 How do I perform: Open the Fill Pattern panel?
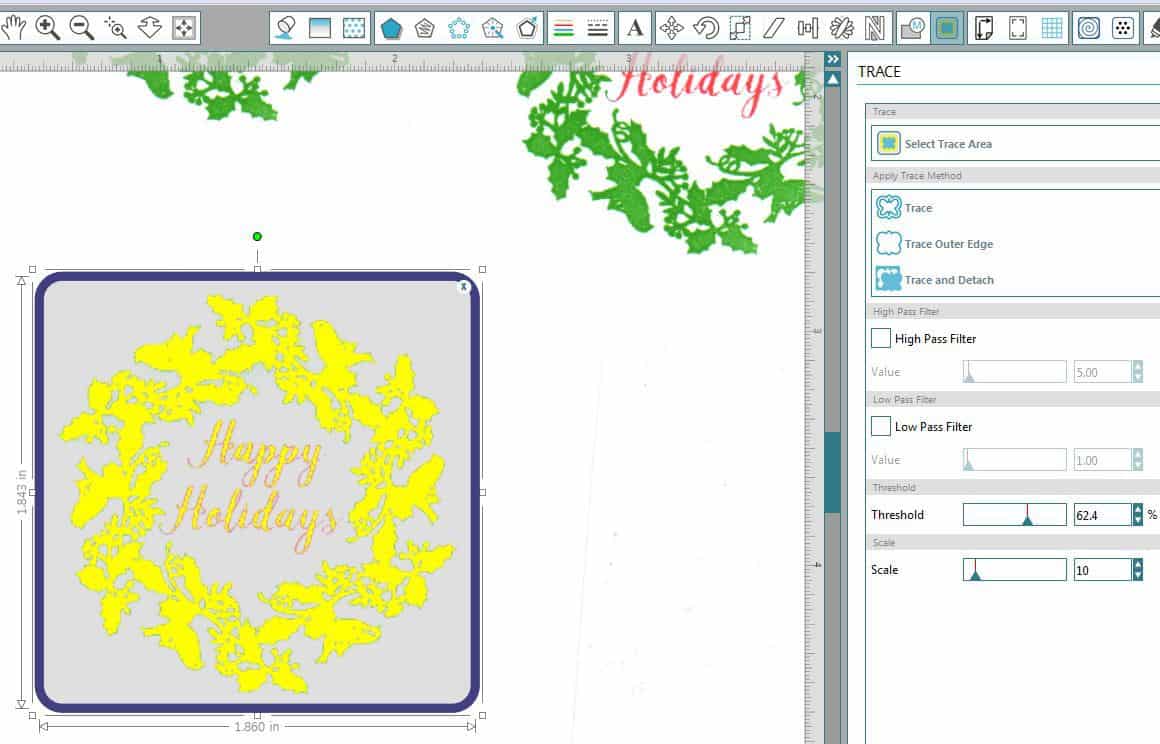coord(356,28)
